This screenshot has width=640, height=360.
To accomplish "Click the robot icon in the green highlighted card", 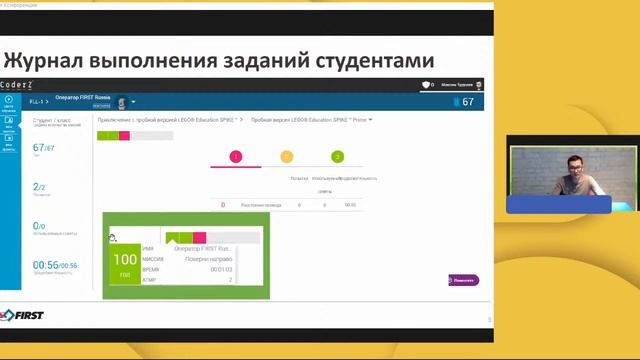I will coord(112,238).
